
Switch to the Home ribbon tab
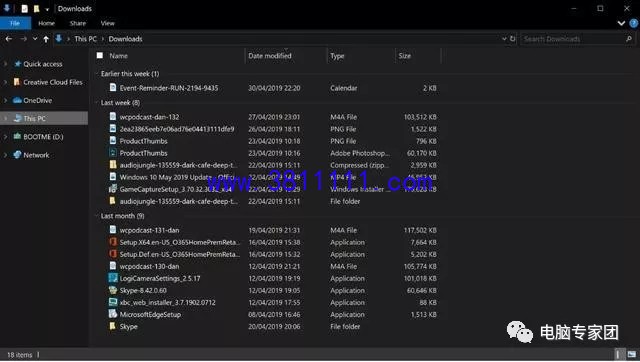[47, 23]
